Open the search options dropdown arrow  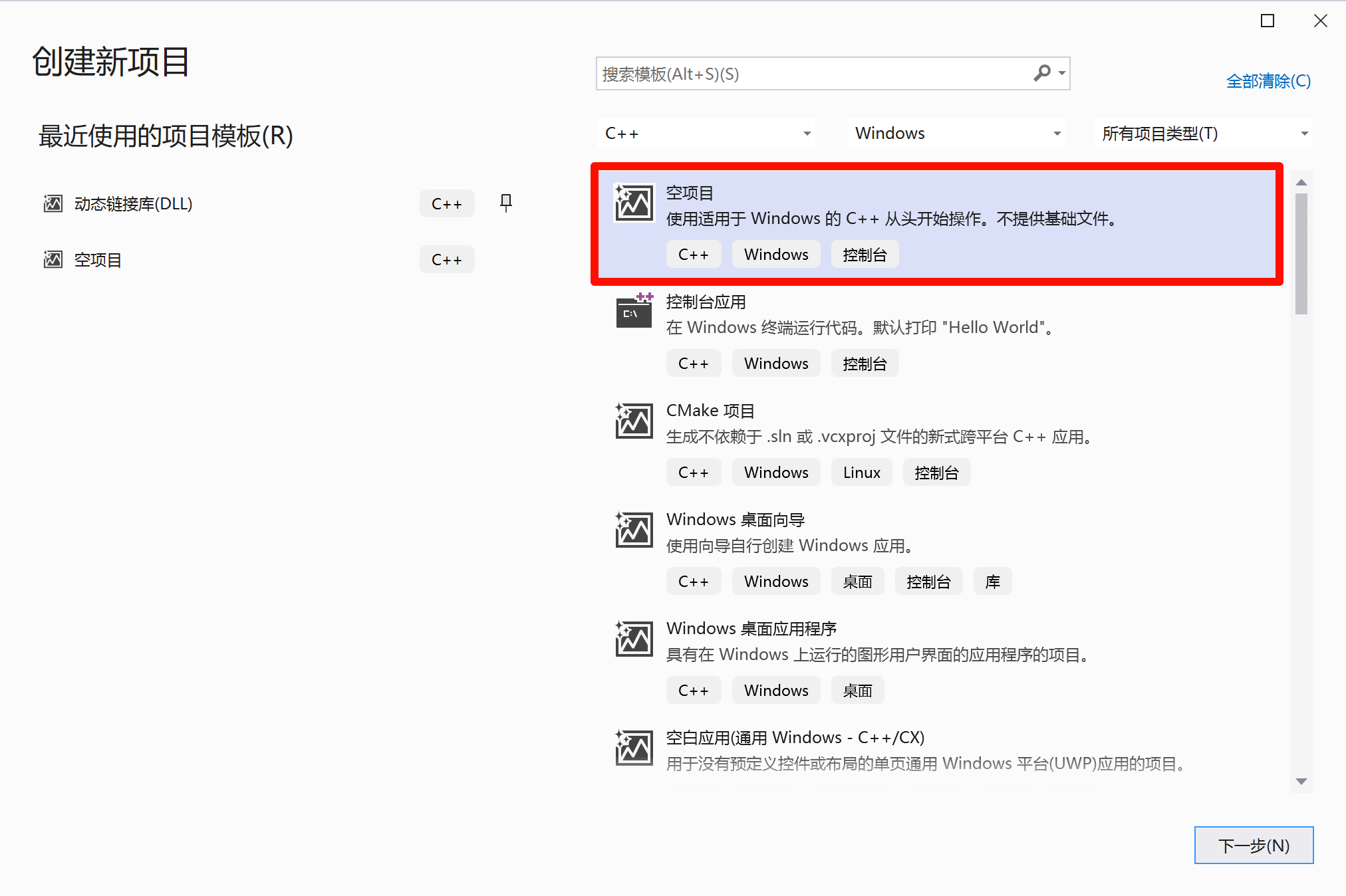pyautogui.click(x=1062, y=73)
